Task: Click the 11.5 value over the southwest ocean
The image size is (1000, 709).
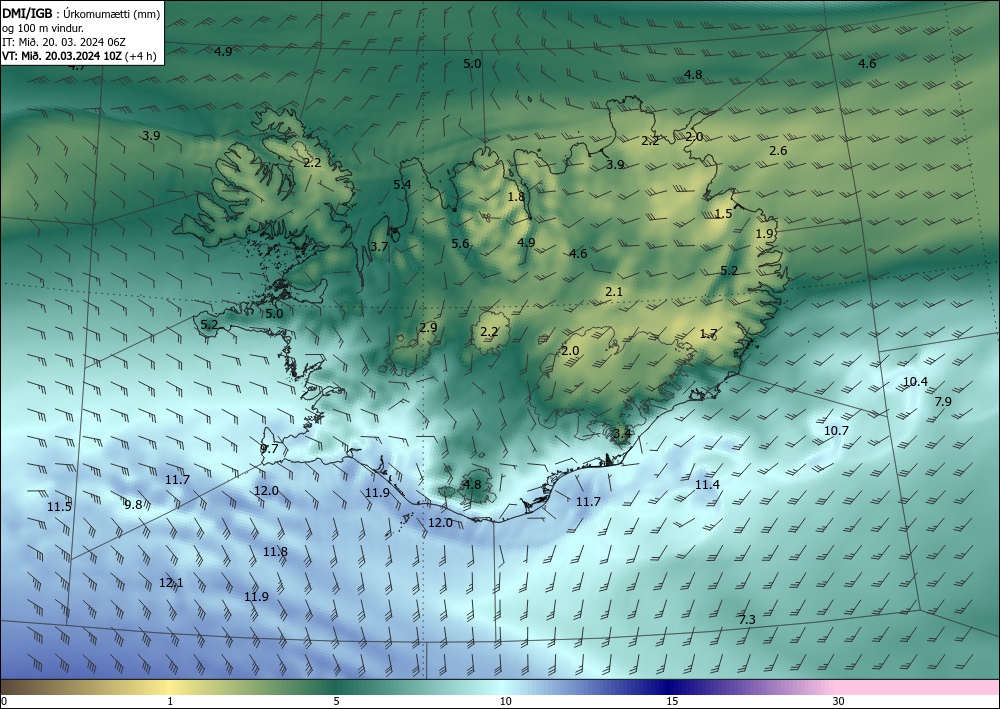Action: pos(59,507)
